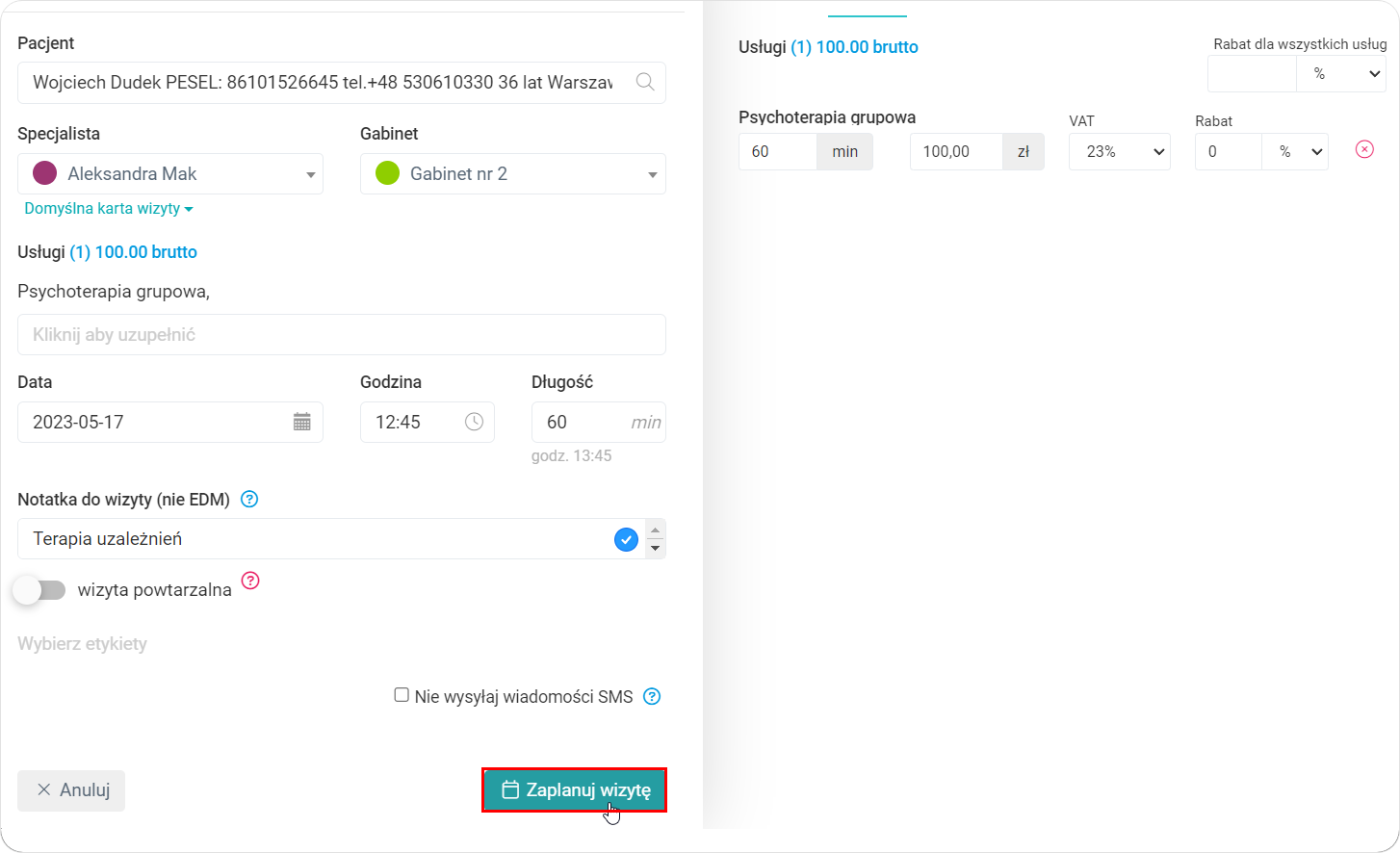This screenshot has height=853, width=1400.
Task: Click Rabat dla wszystkich usług value field
Action: [1252, 73]
